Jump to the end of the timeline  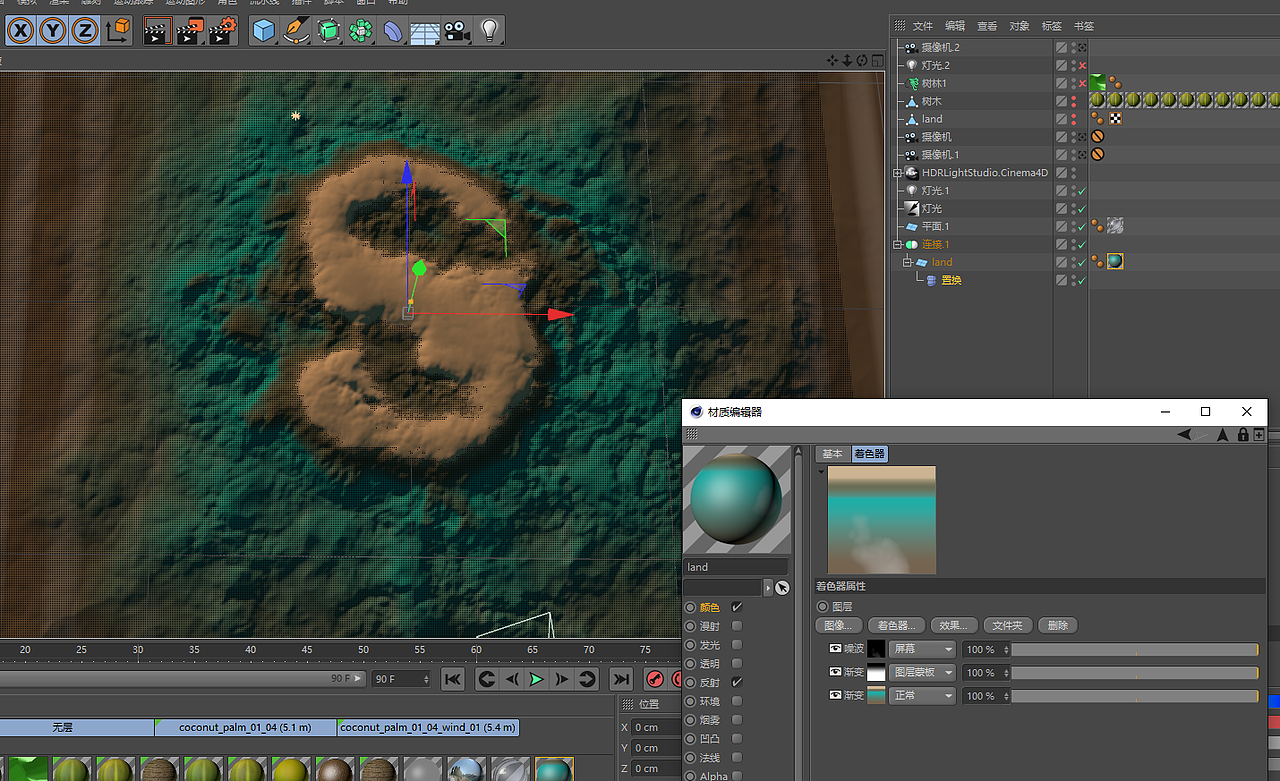point(621,680)
